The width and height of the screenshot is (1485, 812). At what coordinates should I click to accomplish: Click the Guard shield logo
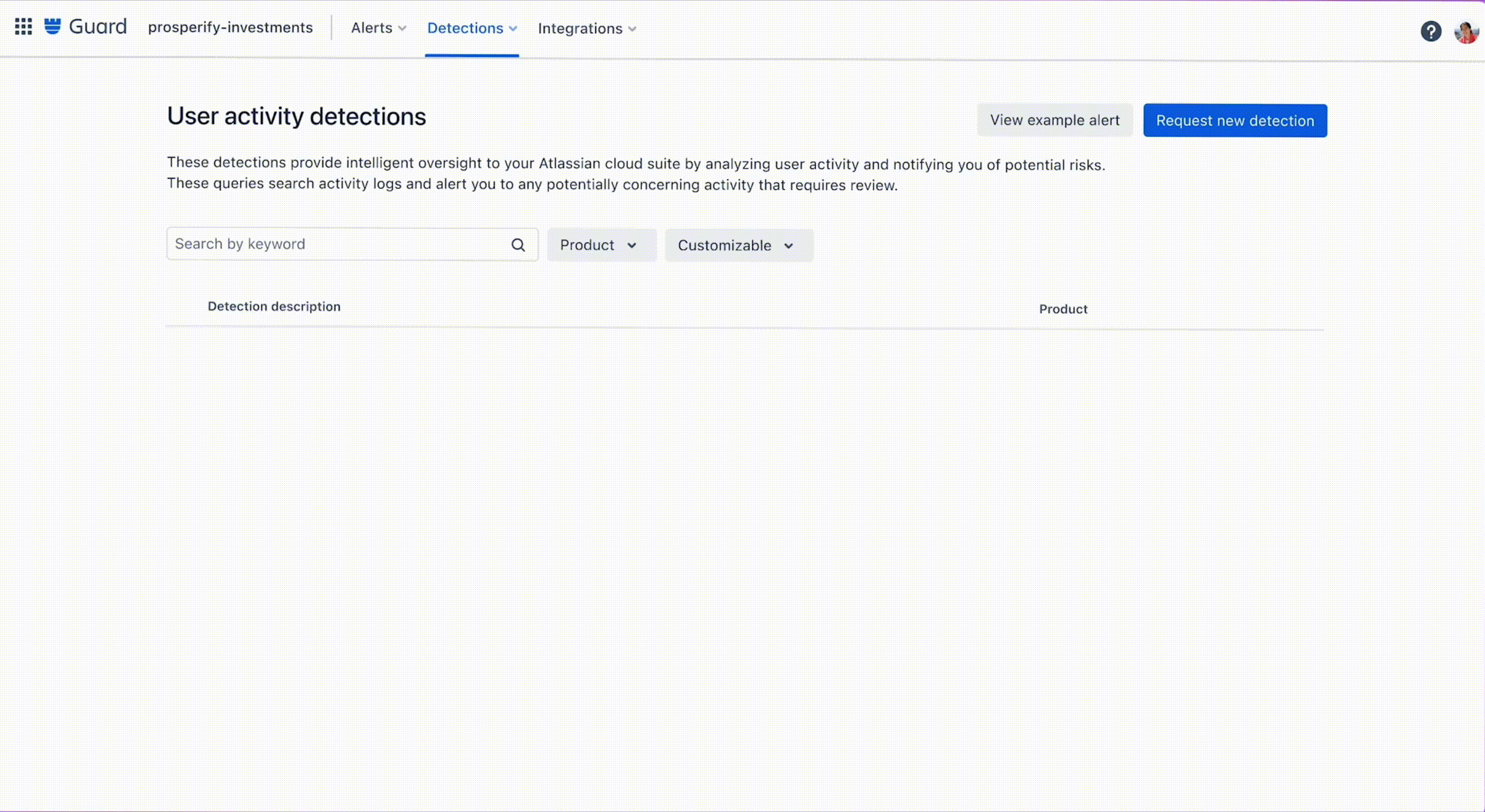click(53, 27)
